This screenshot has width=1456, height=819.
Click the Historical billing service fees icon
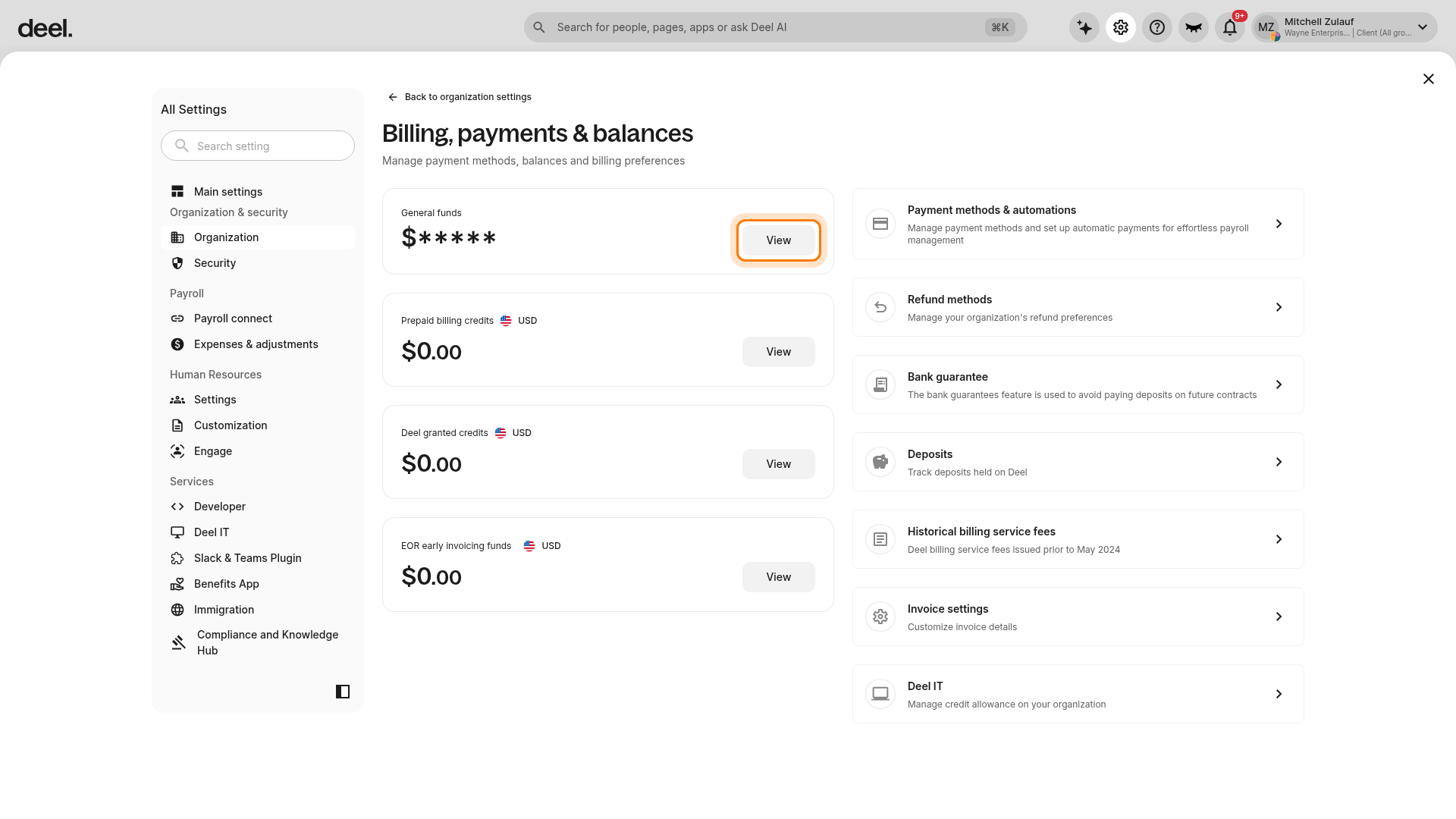click(880, 539)
